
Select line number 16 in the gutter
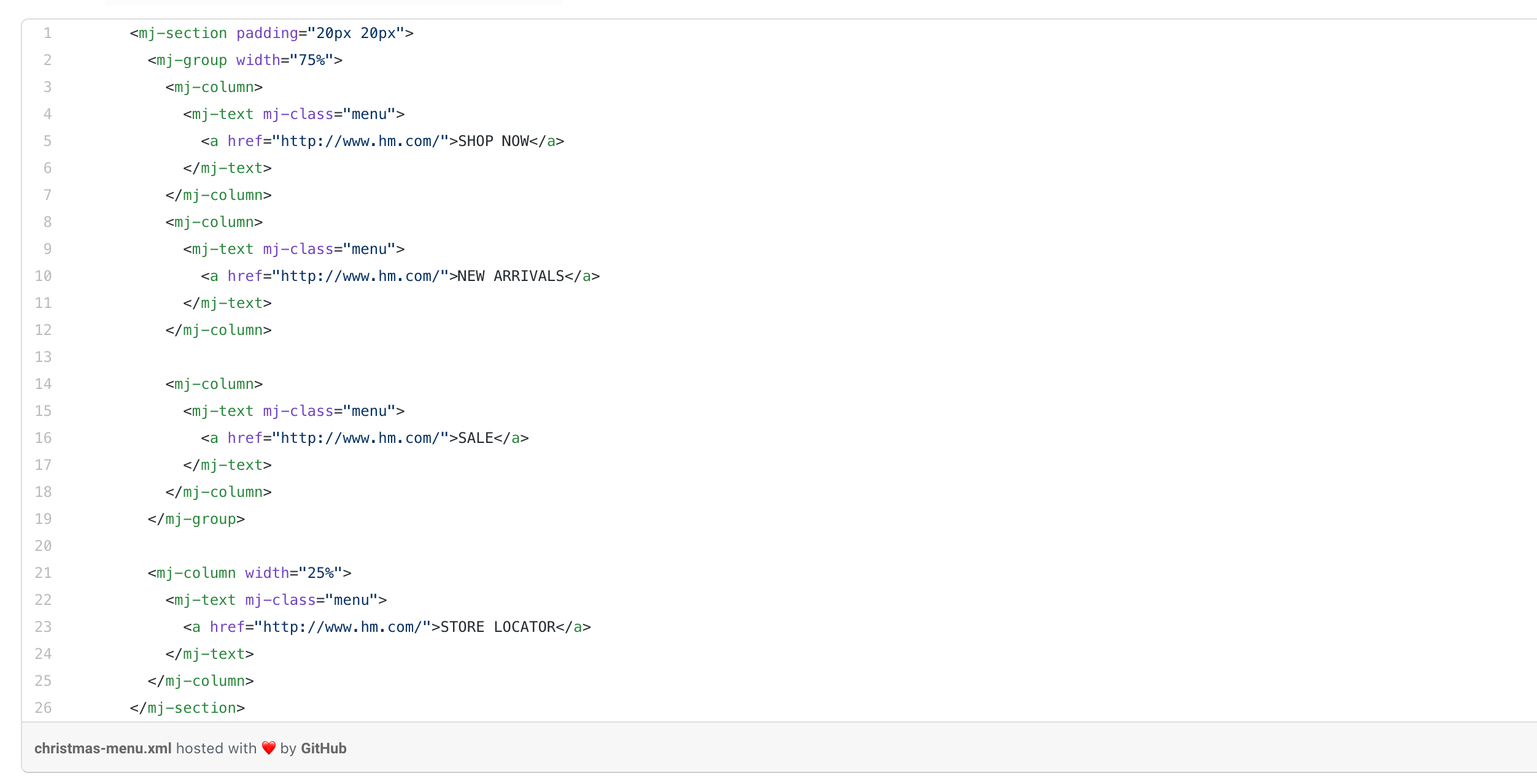click(43, 438)
